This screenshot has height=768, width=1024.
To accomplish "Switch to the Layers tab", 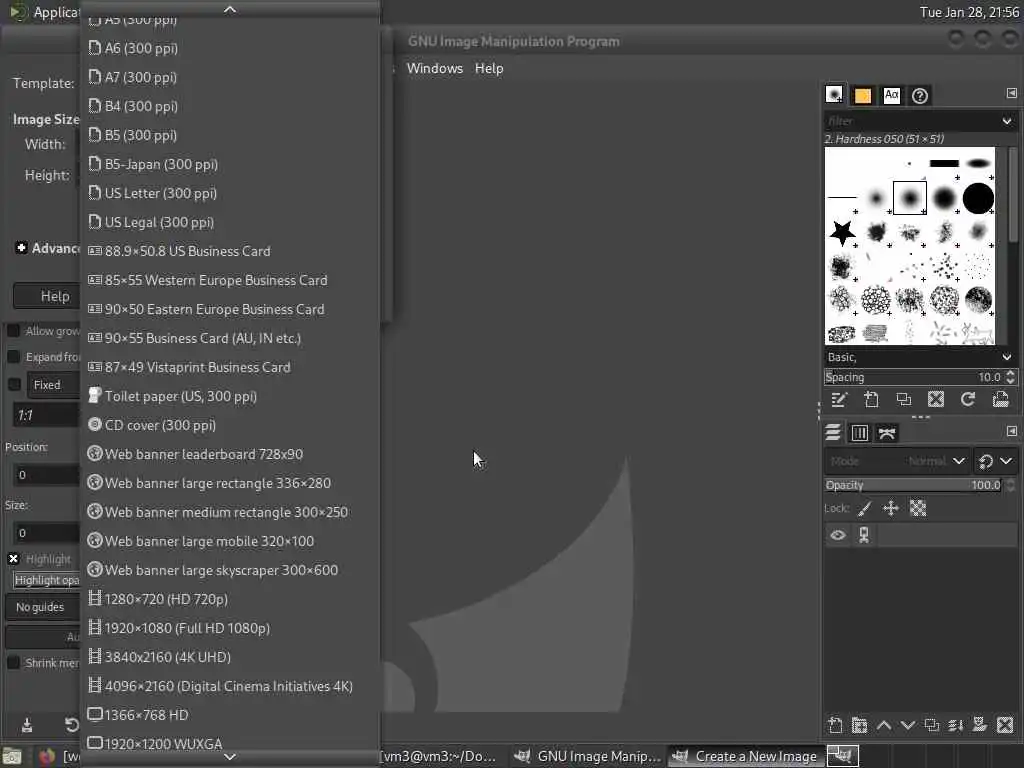I will pyautogui.click(x=833, y=432).
